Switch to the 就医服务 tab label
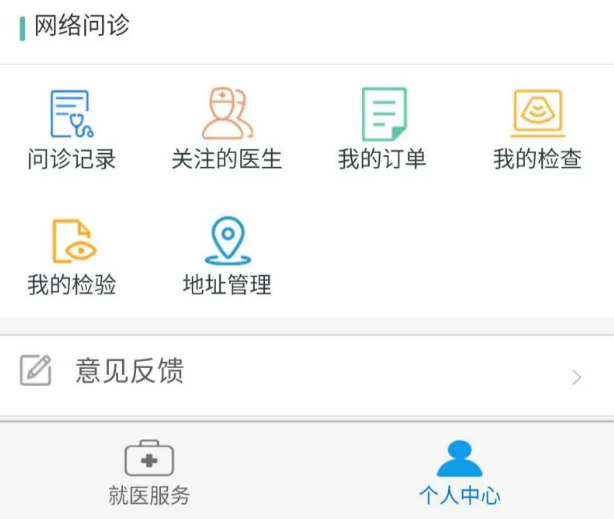614x519 pixels. point(149,495)
